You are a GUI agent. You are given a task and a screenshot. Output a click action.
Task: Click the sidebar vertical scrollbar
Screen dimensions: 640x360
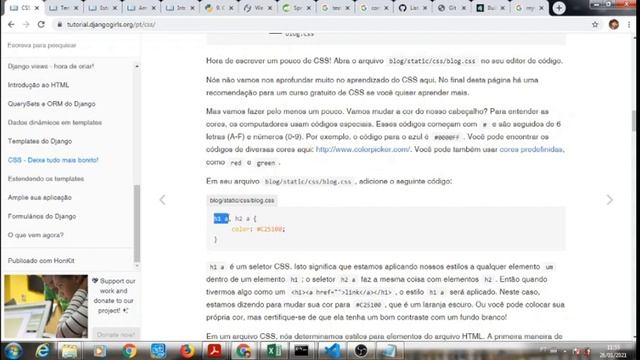tap(137, 224)
